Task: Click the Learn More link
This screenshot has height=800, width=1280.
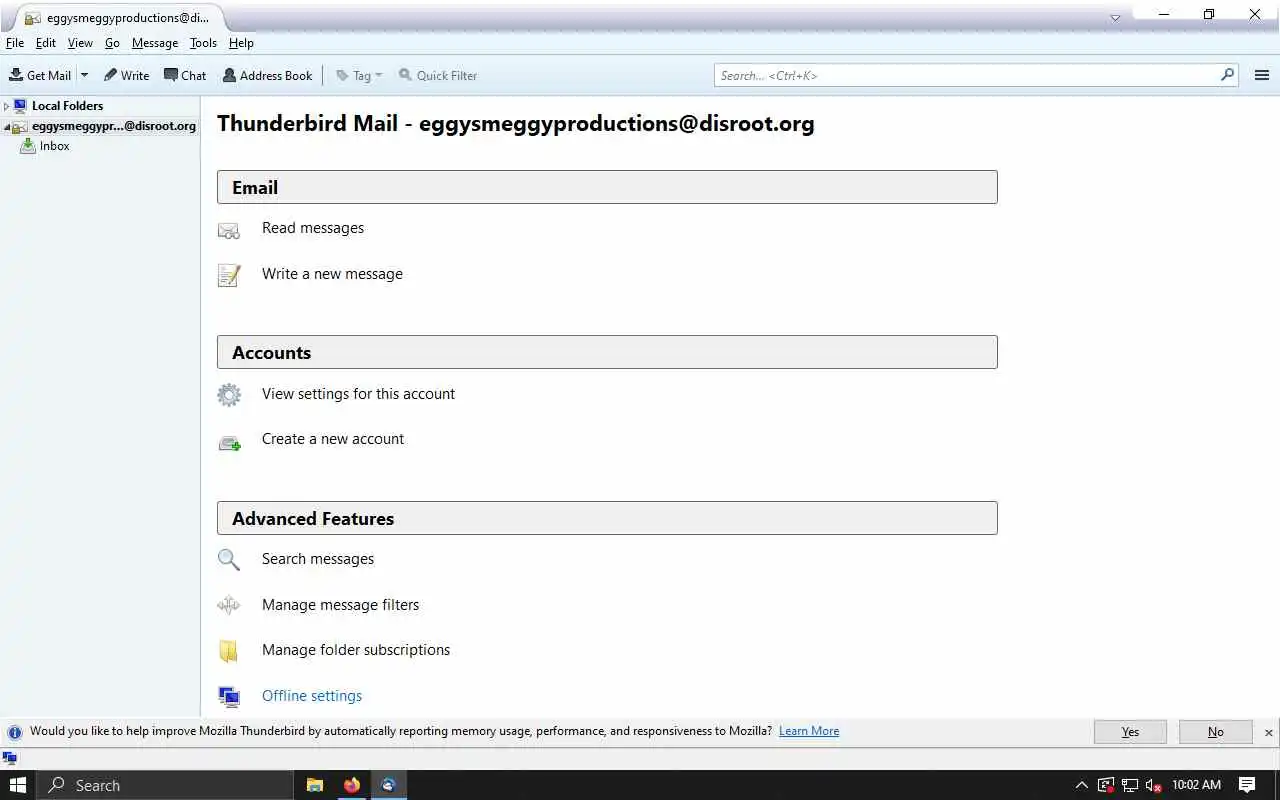Action: (x=809, y=731)
